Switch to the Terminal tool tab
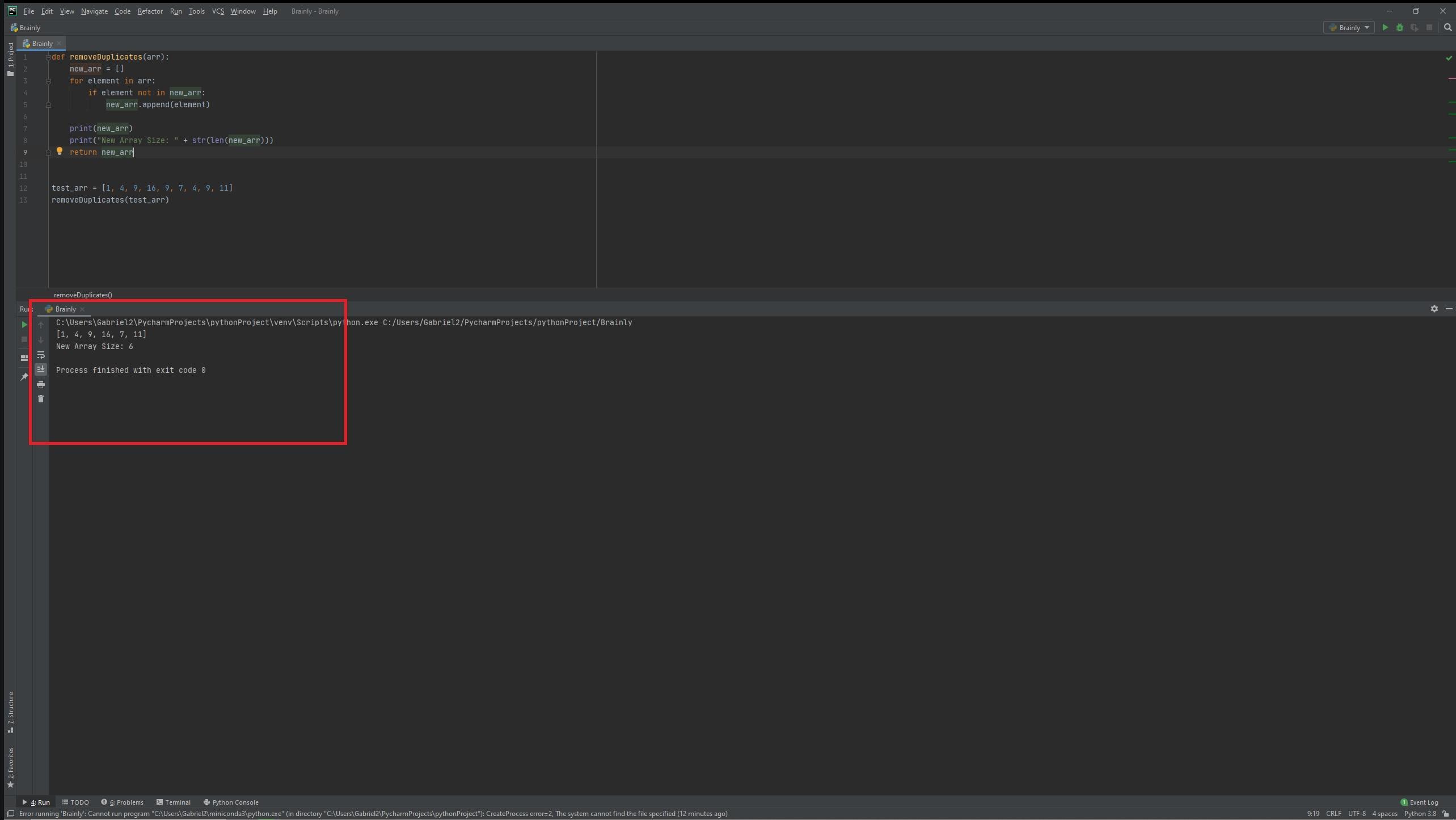 173,802
